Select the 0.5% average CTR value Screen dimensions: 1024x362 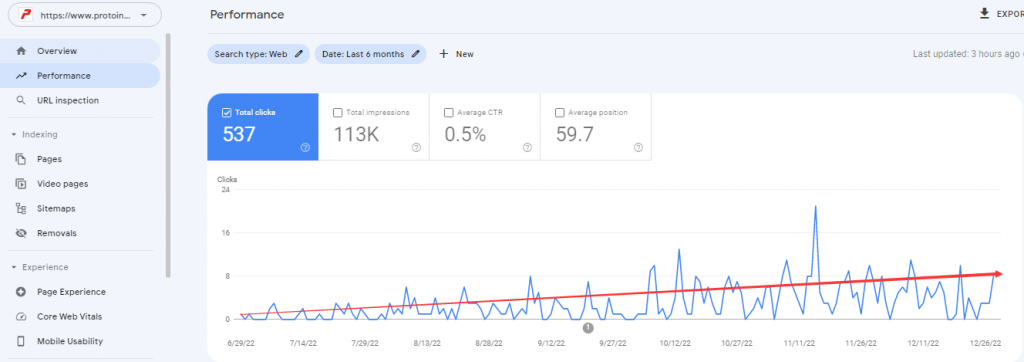[x=466, y=135]
